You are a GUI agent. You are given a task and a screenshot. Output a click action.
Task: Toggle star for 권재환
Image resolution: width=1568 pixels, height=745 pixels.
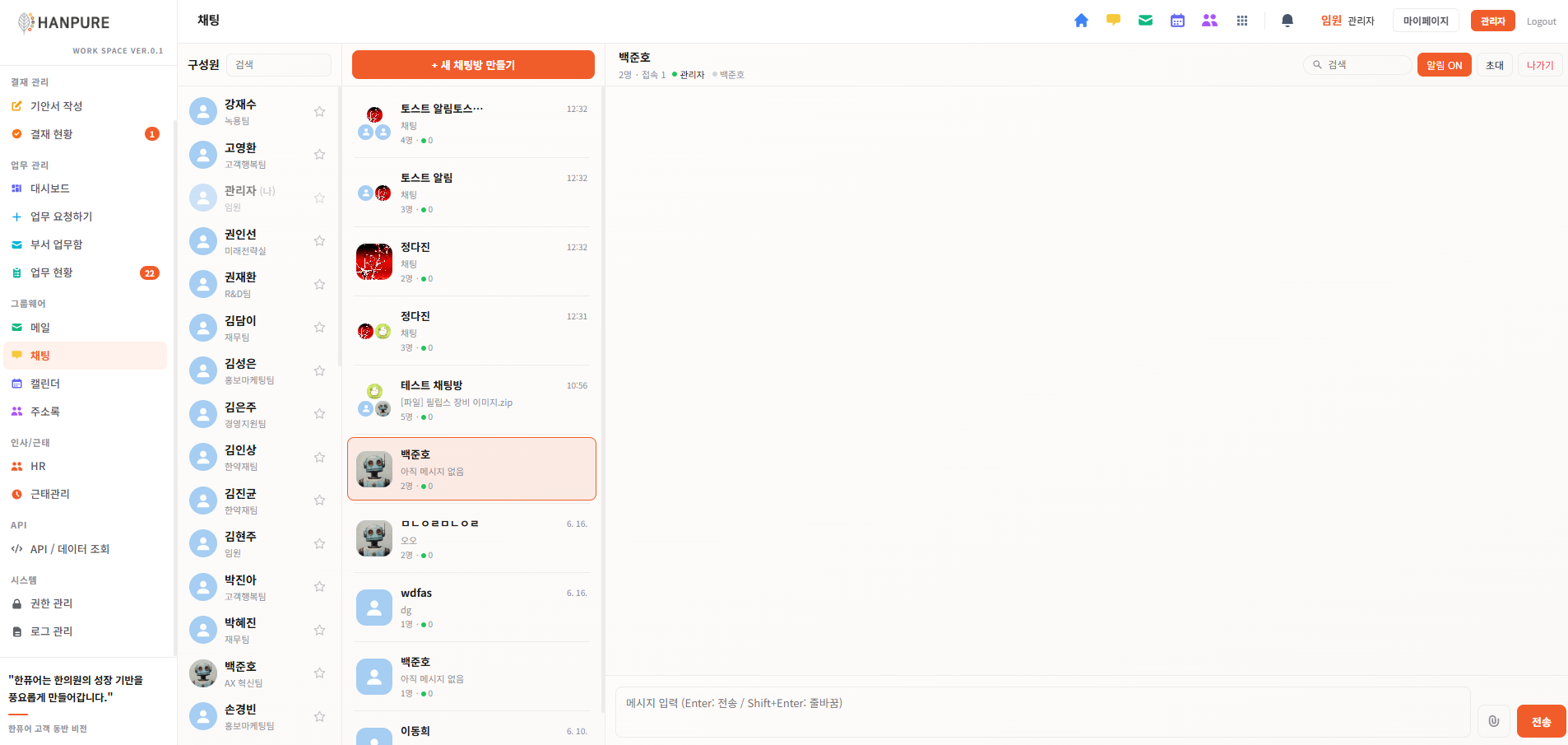coord(319,284)
